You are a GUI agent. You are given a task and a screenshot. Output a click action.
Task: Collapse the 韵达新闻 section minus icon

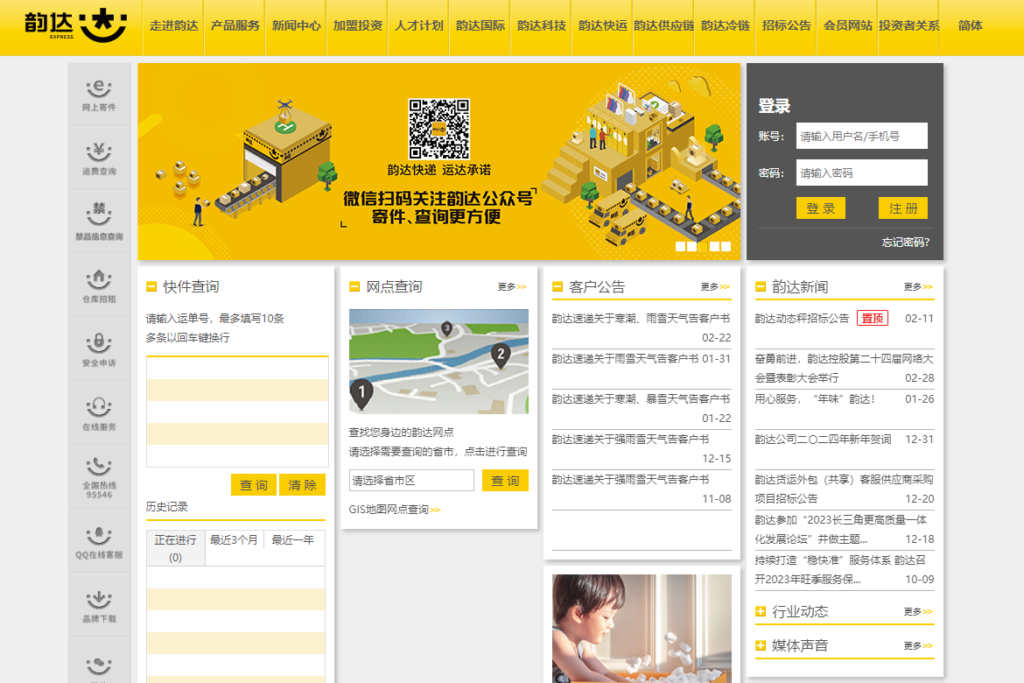point(760,287)
